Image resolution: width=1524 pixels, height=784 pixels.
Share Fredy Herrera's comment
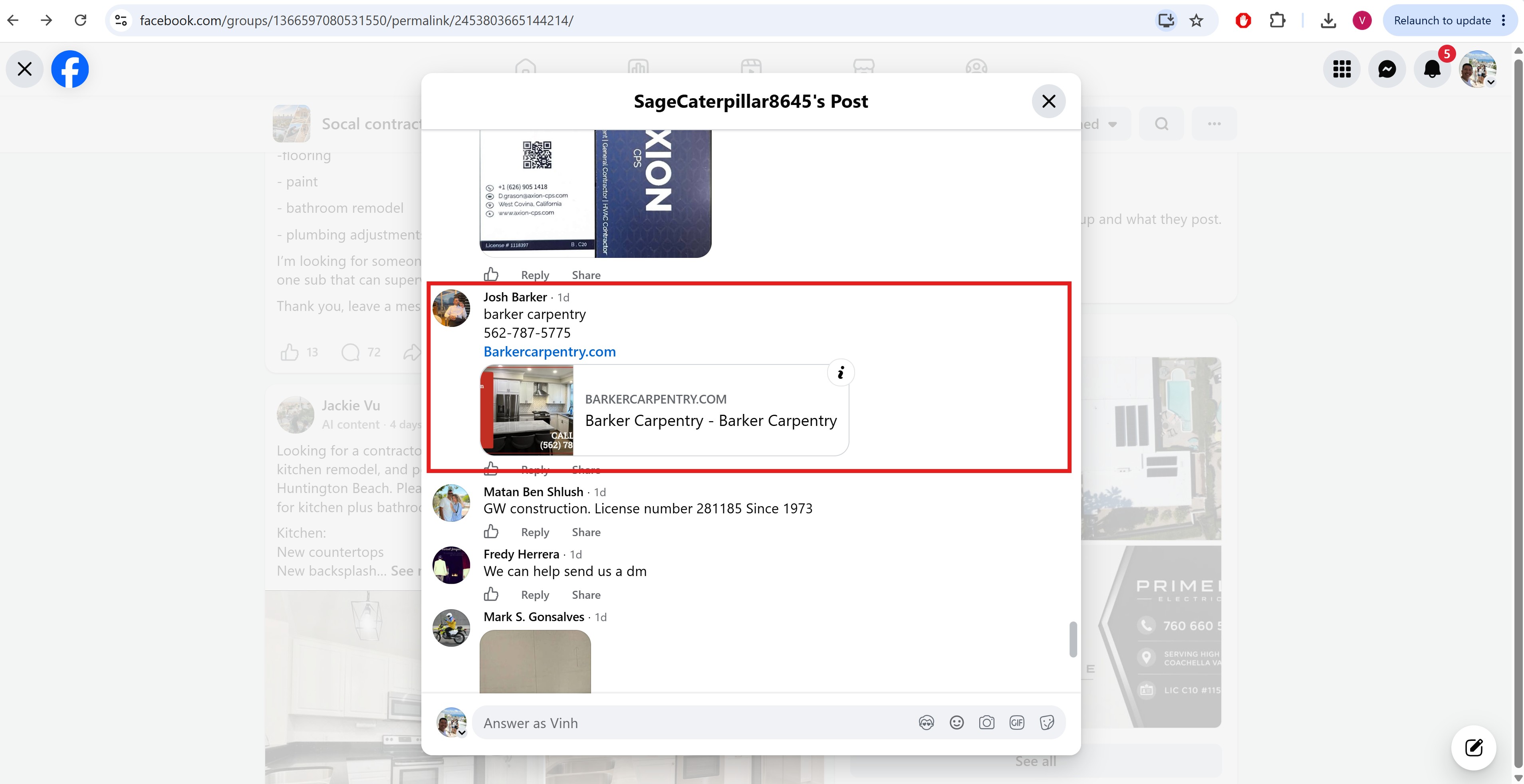pos(586,595)
